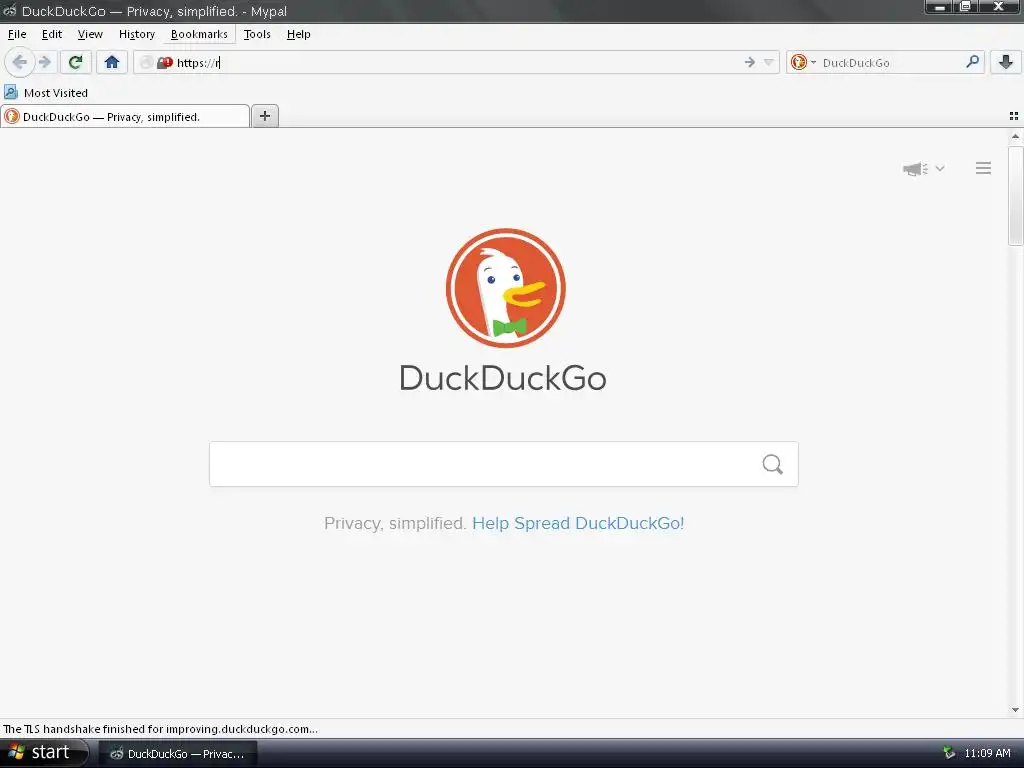Go to the Home page icon
The width and height of the screenshot is (1024, 768).
pos(112,62)
